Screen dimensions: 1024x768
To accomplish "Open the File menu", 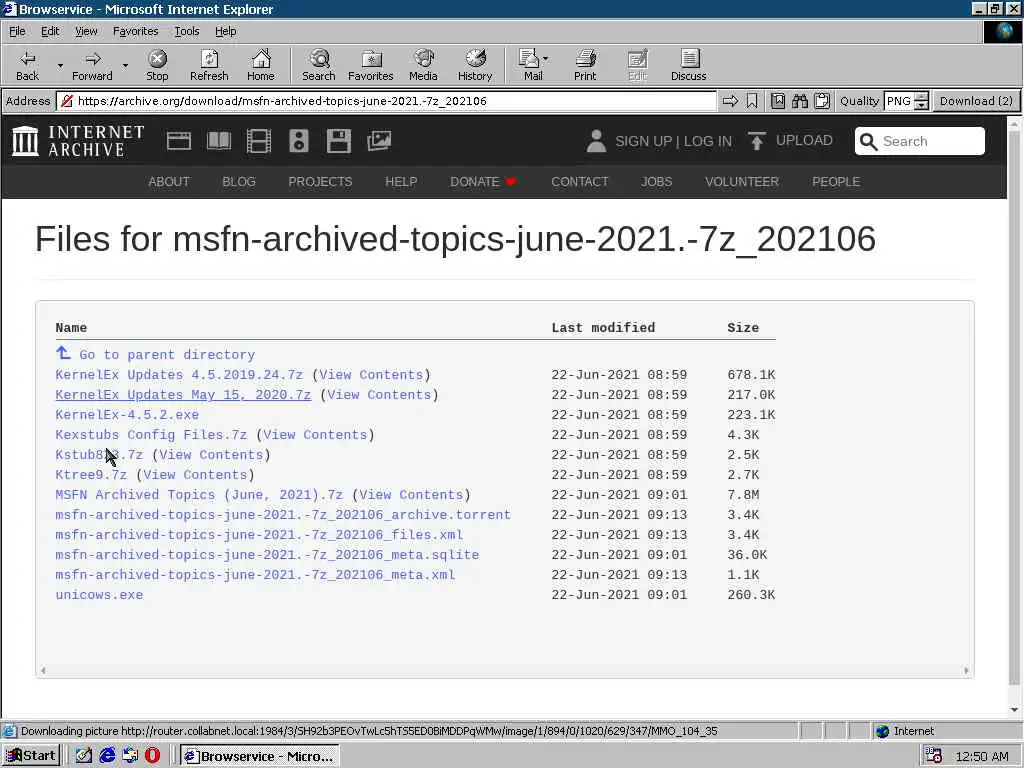I will 17,31.
